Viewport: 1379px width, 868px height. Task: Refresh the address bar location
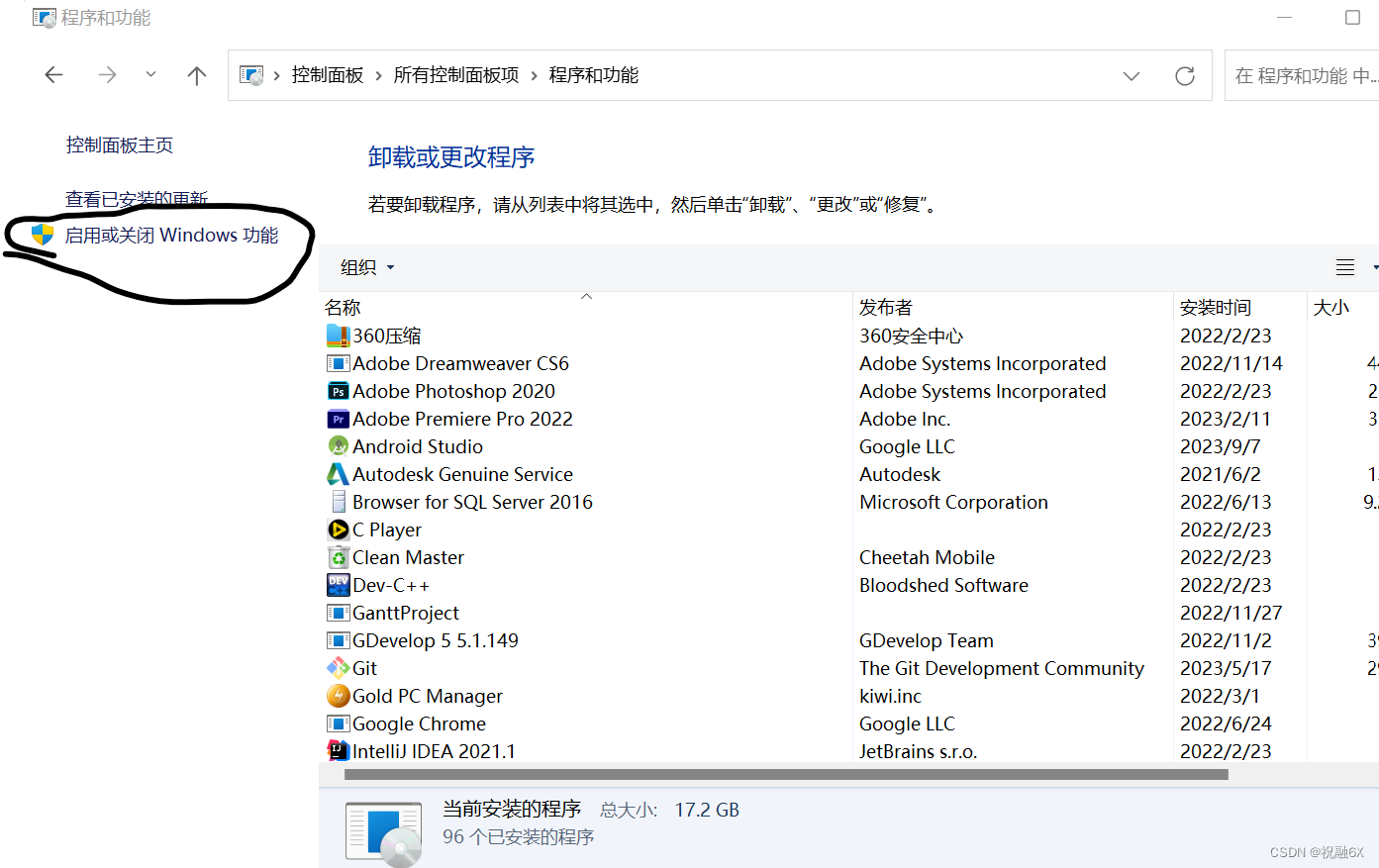(1184, 76)
